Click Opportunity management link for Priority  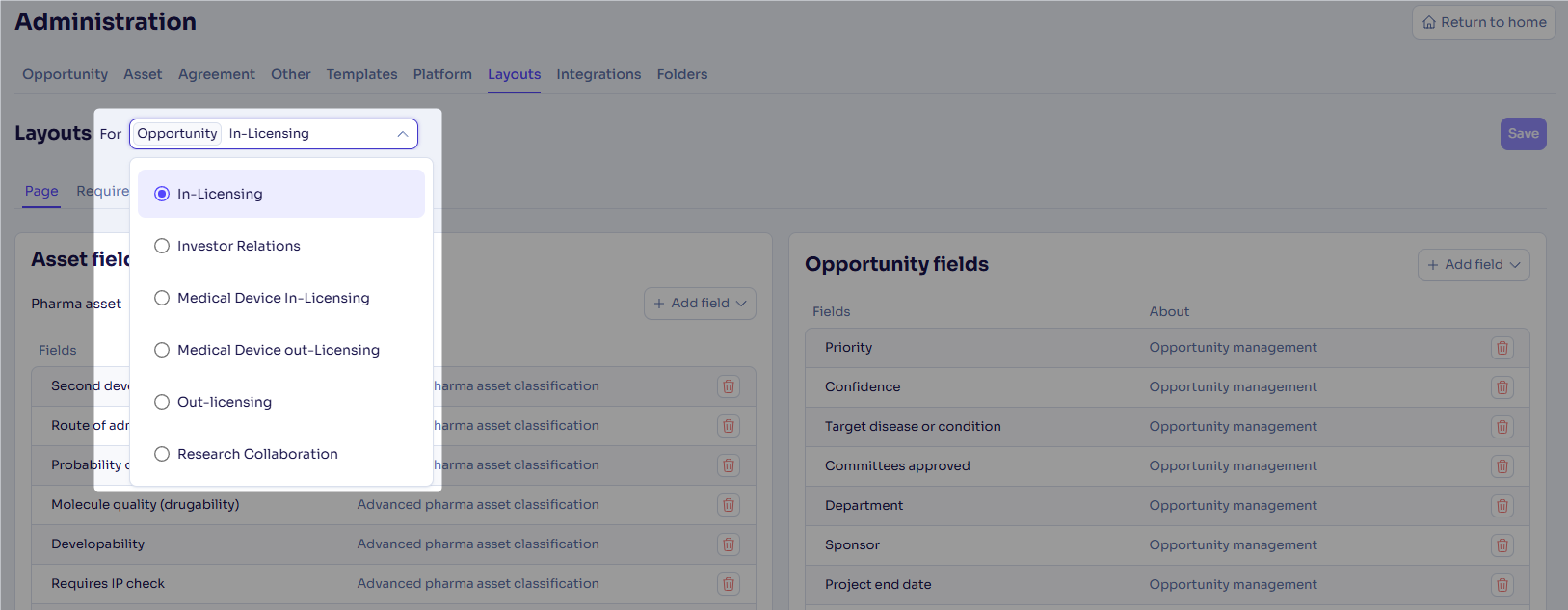coord(1233,348)
